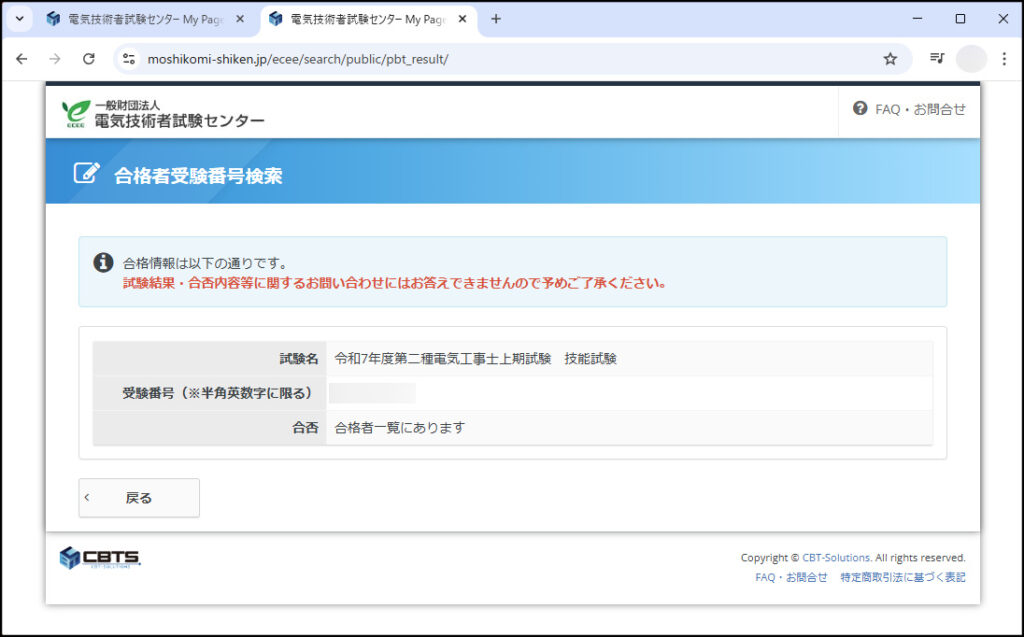Image resolution: width=1024 pixels, height=637 pixels.
Task: Open 特定商取引法に基づく表記 link
Action: tap(903, 577)
